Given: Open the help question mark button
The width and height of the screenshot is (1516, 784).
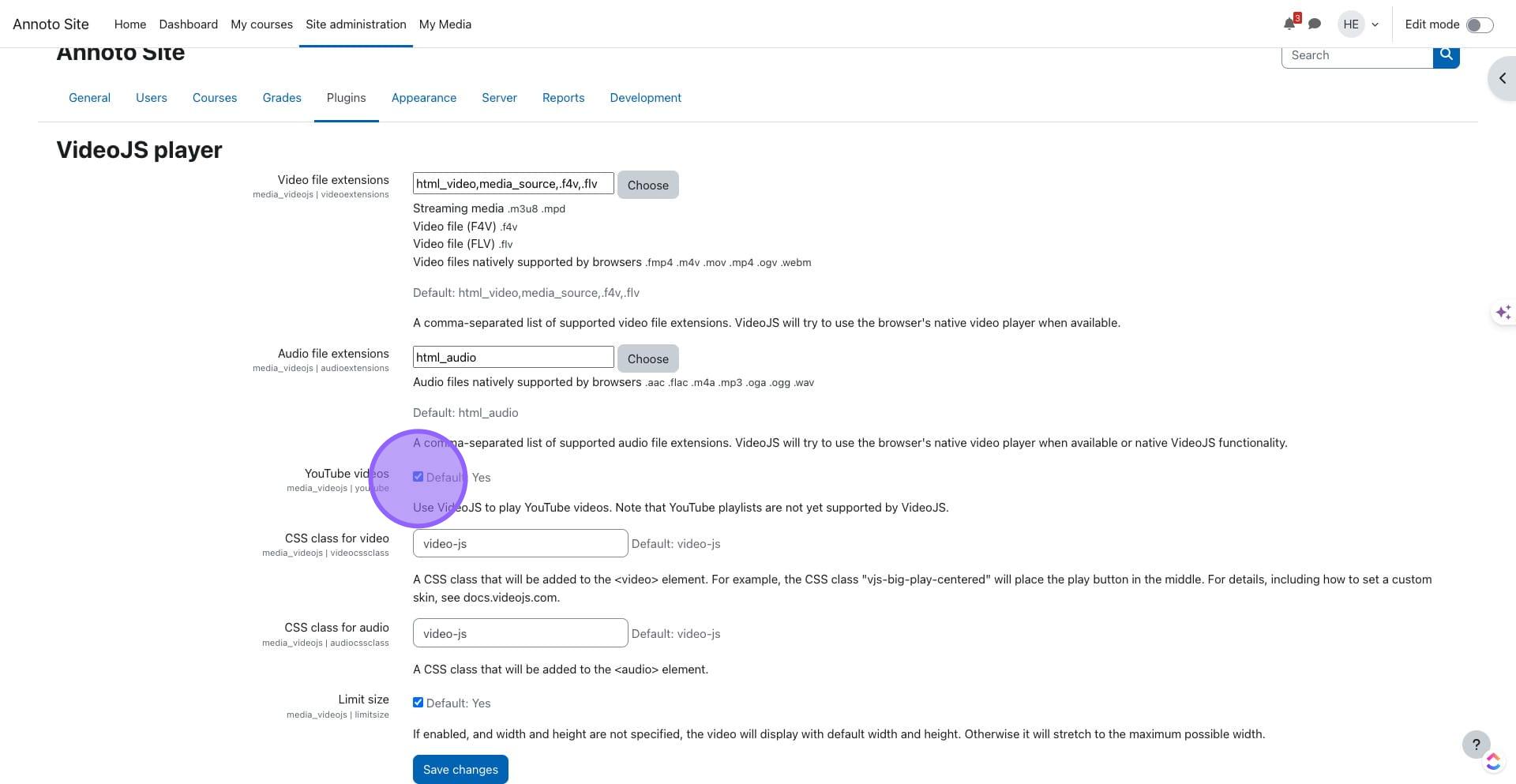Looking at the screenshot, I should tap(1476, 744).
